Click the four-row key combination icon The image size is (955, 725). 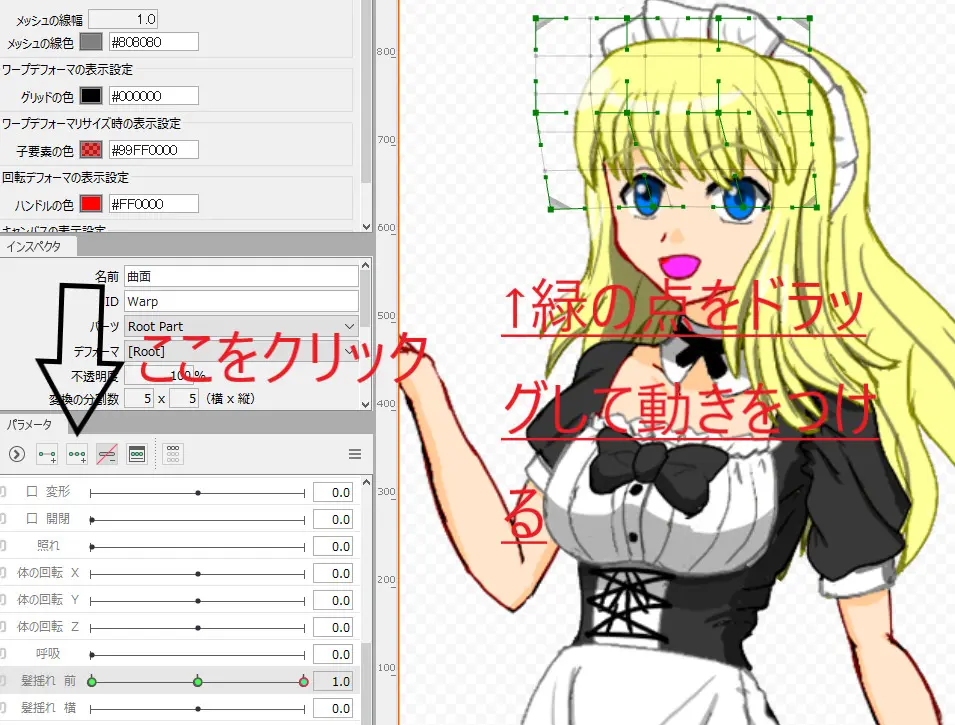(173, 454)
